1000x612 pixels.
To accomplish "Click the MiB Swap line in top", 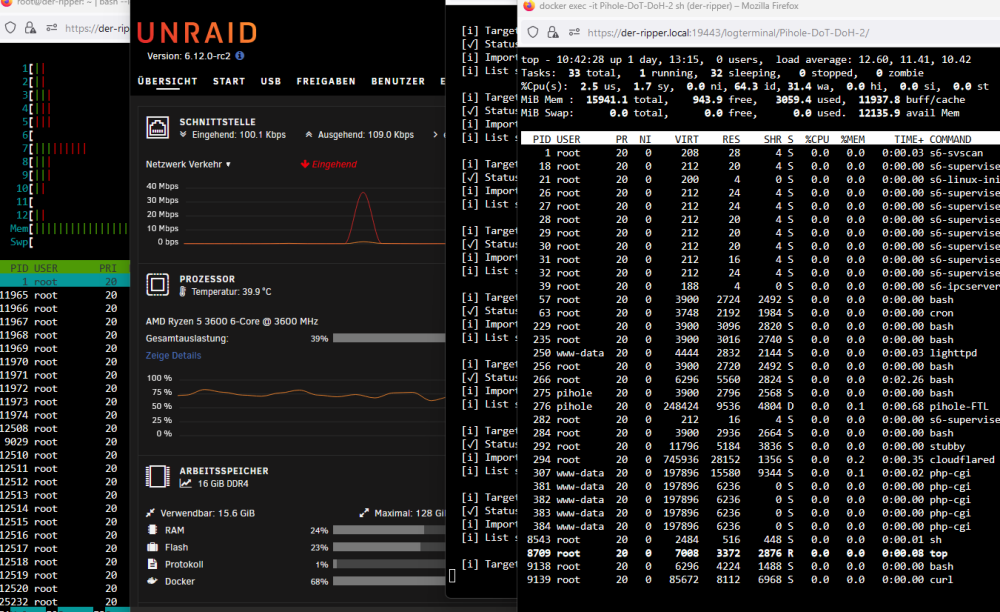I will click(x=740, y=113).
